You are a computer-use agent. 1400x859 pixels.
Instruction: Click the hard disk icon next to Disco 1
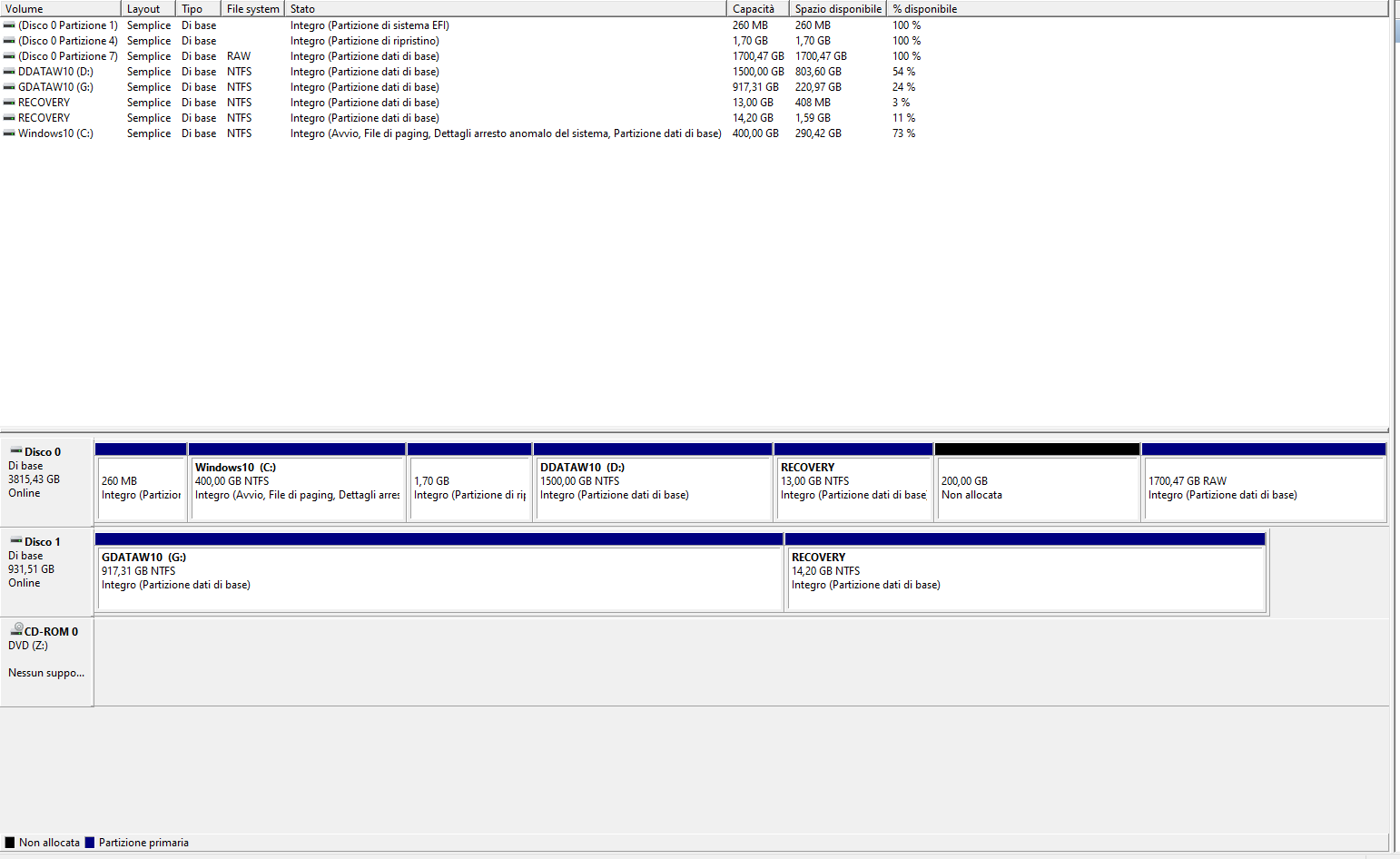(16, 540)
